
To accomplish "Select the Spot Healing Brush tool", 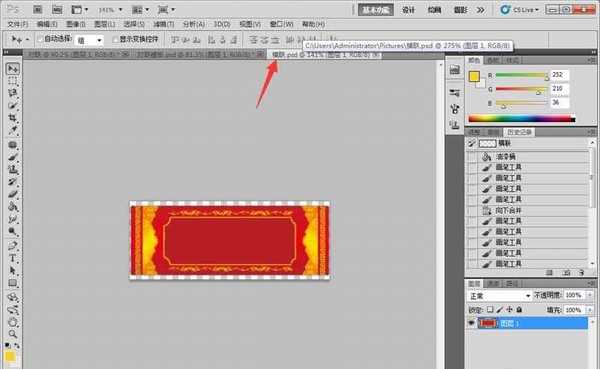I will pyautogui.click(x=13, y=145).
